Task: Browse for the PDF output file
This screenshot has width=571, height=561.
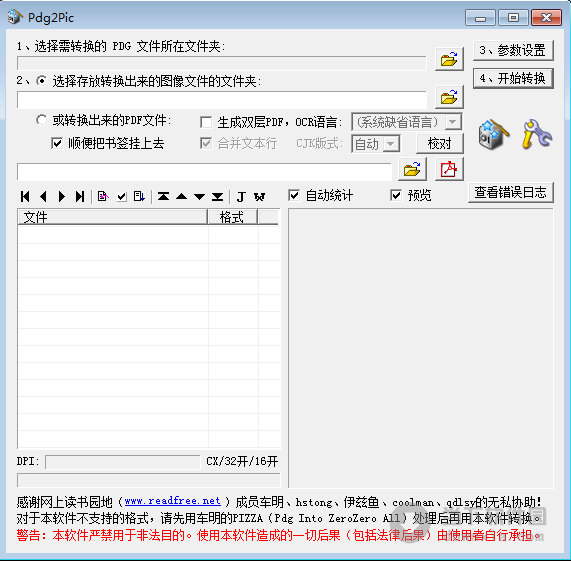Action: (x=412, y=169)
